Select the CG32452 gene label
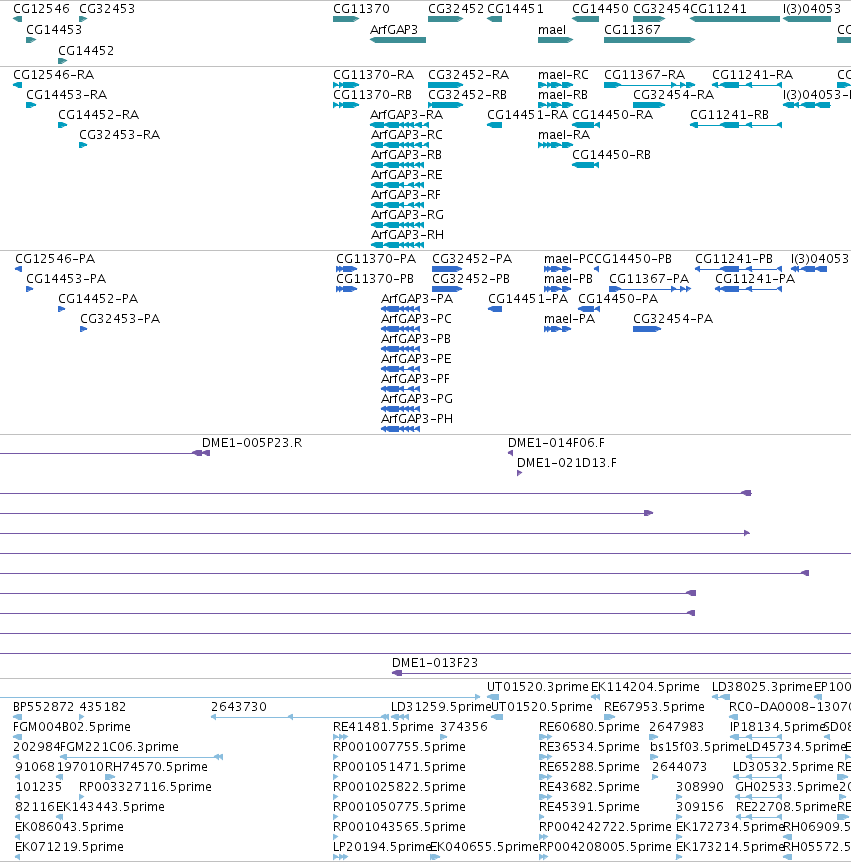851x862 pixels. (x=456, y=9)
